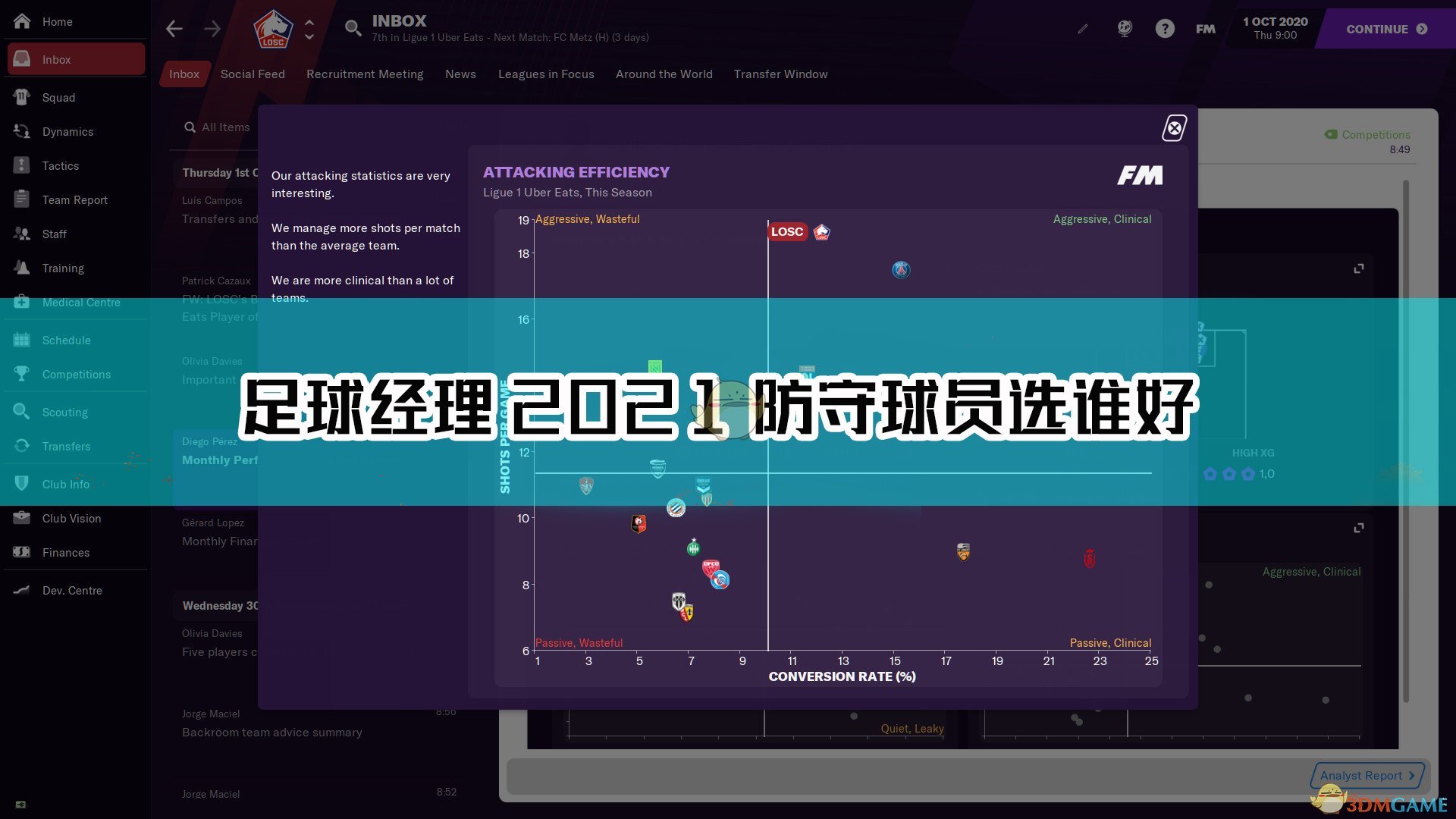Click the LOSC club badge
The width and height of the screenshot is (1456, 819).
click(x=273, y=29)
